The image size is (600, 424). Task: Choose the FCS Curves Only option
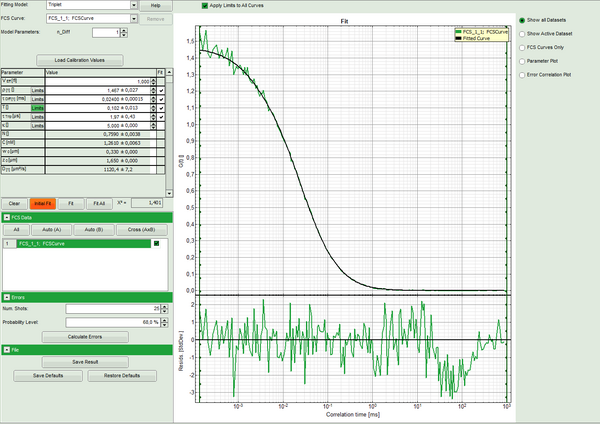tap(520, 46)
